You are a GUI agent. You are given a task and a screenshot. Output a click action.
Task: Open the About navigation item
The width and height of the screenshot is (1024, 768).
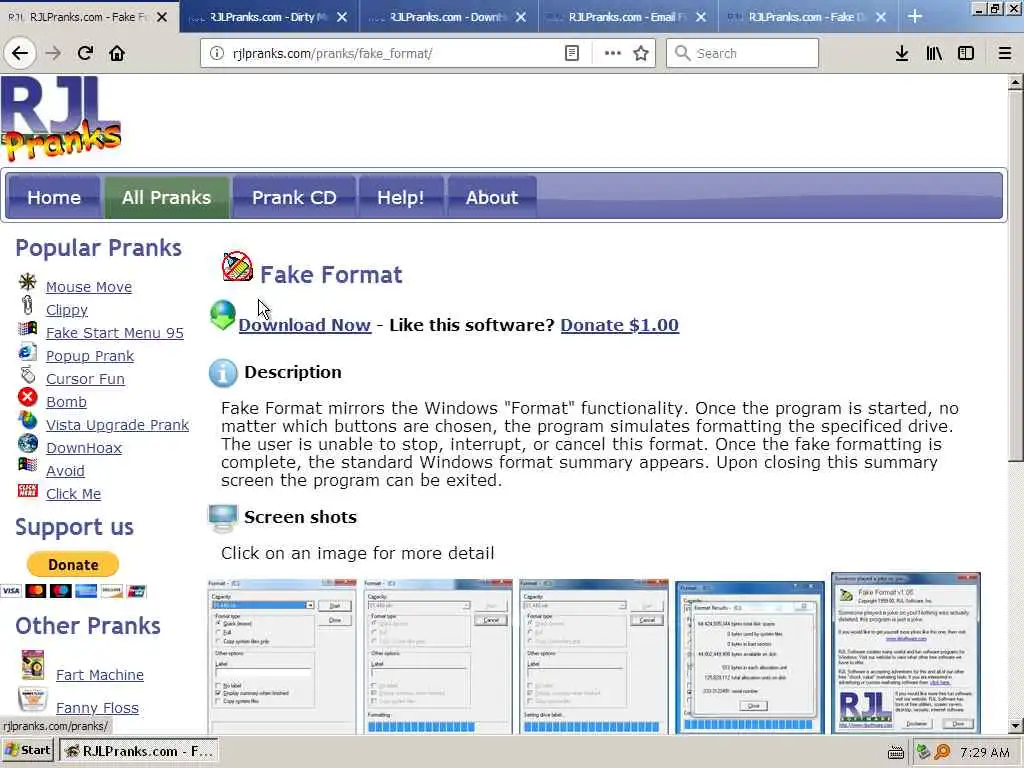(x=492, y=197)
